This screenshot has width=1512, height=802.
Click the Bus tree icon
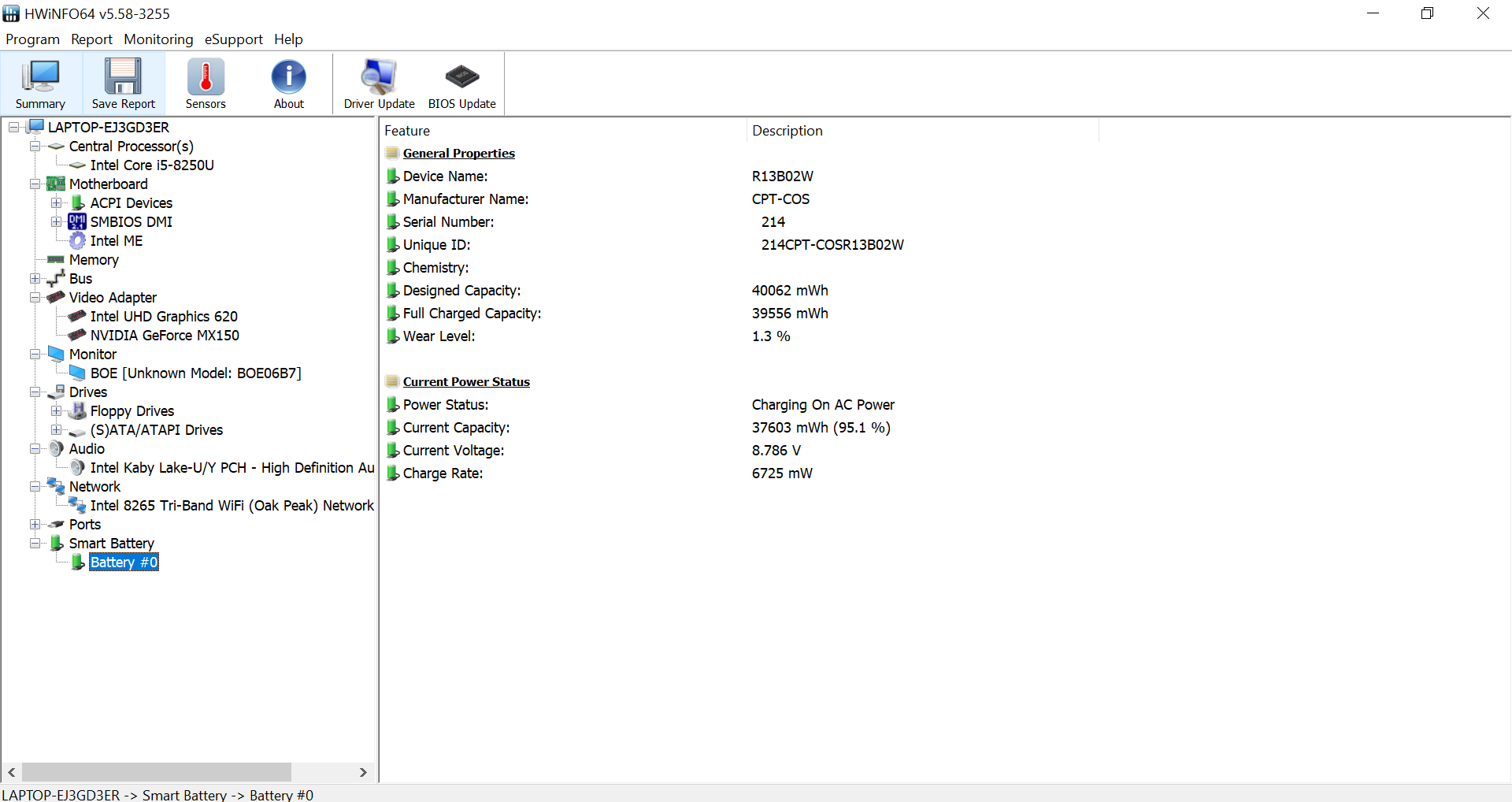[x=56, y=278]
